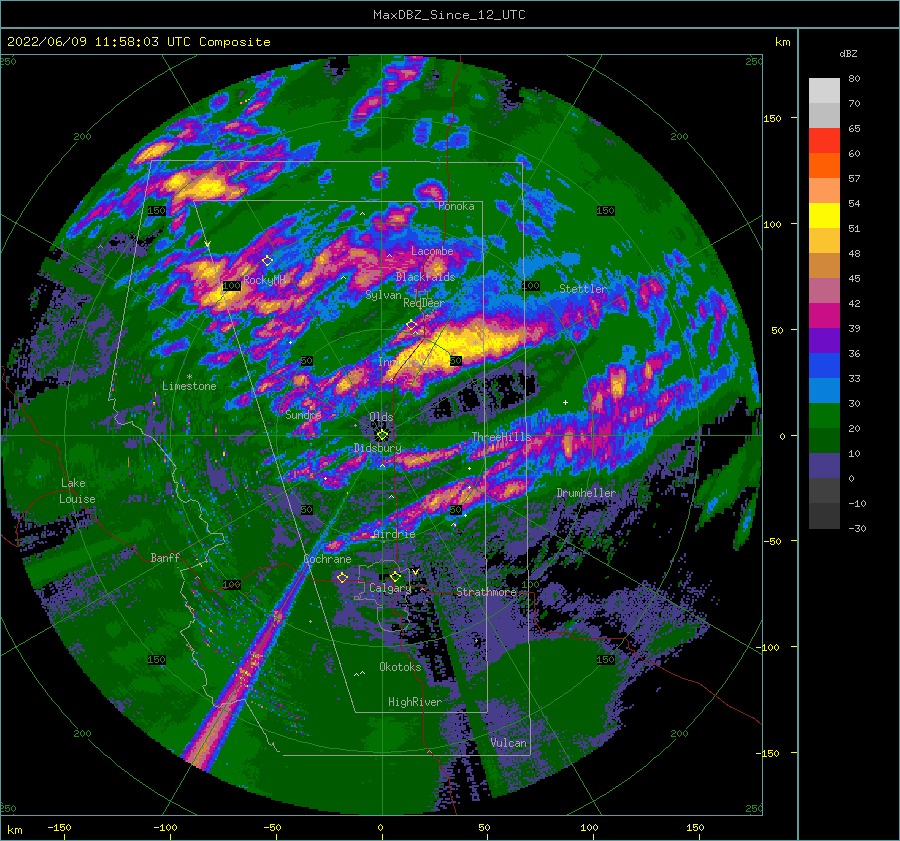The image size is (900, 841).
Task: Click the Stettler city label
Action: tap(583, 289)
